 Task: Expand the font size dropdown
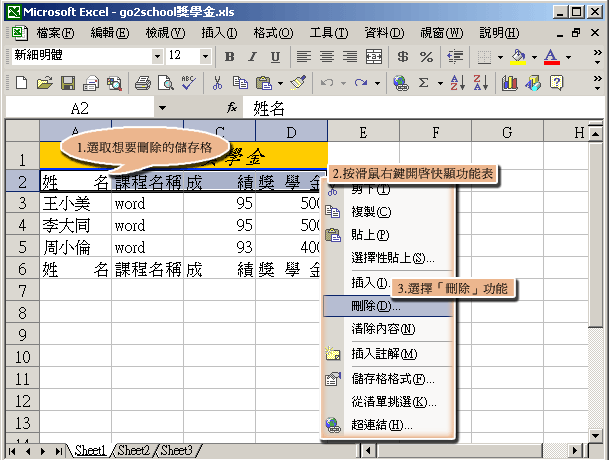[x=207, y=56]
